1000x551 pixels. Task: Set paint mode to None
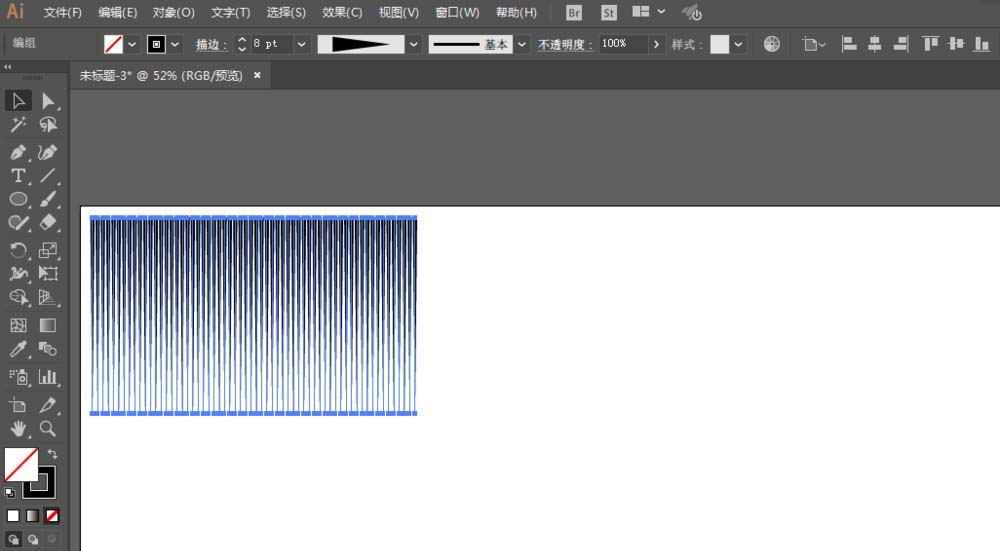(52, 516)
